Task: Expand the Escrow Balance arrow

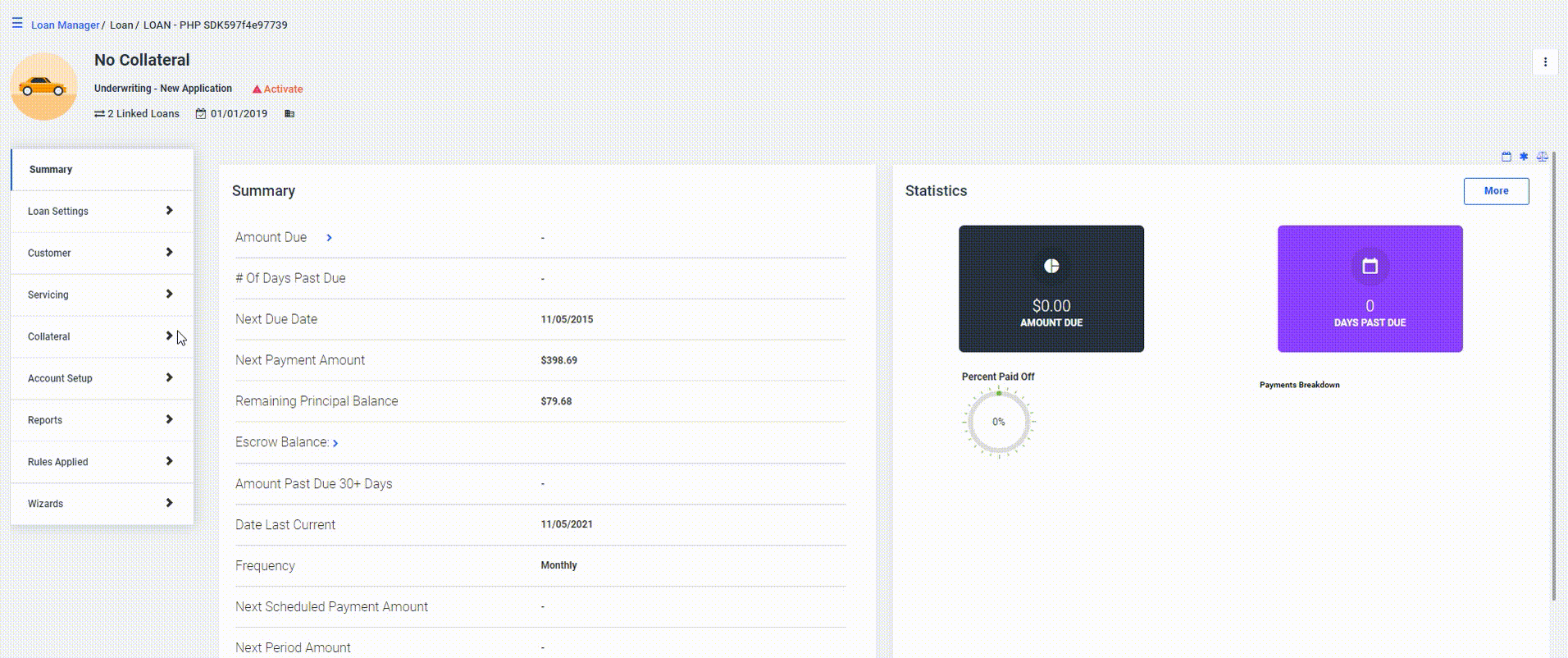Action: click(x=335, y=443)
